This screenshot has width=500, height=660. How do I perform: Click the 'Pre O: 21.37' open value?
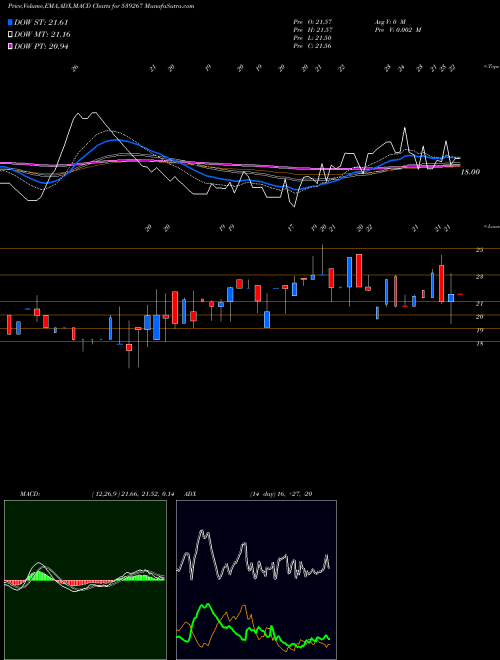coord(312,22)
